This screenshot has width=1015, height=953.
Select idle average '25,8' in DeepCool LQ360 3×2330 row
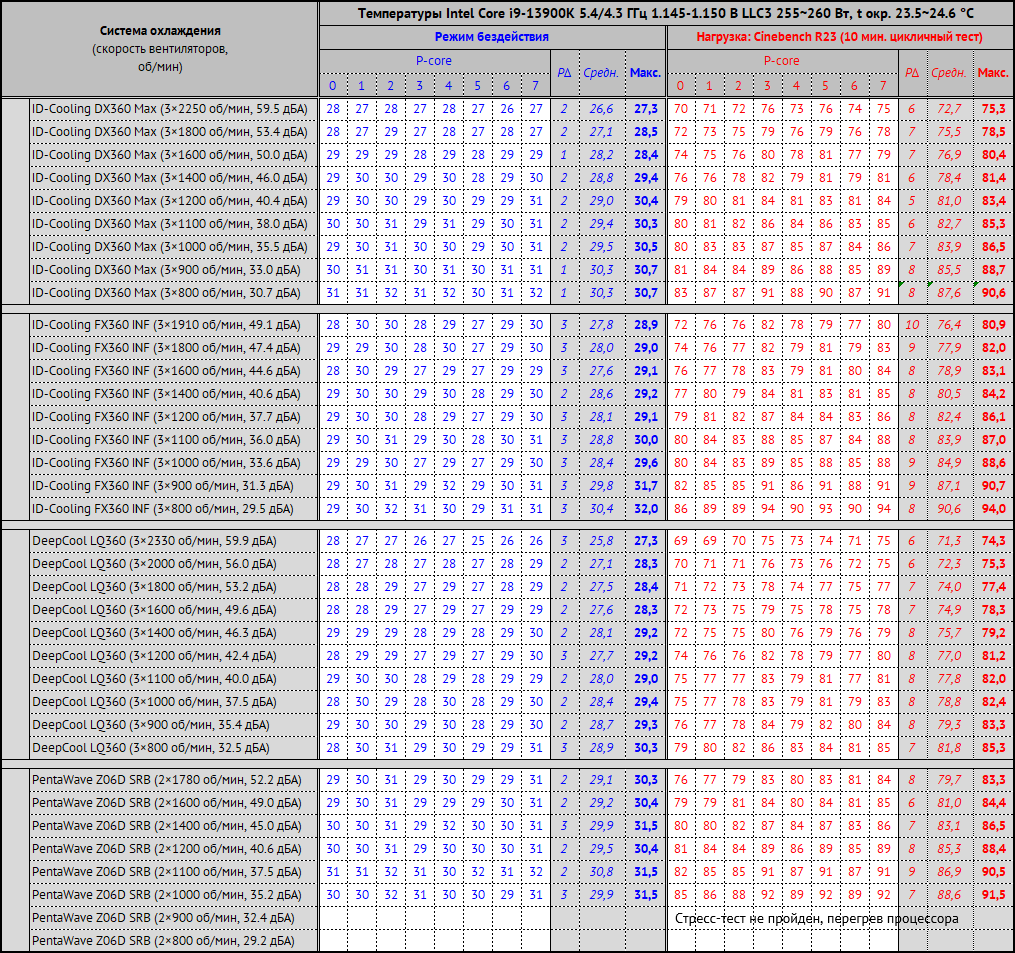tap(601, 541)
